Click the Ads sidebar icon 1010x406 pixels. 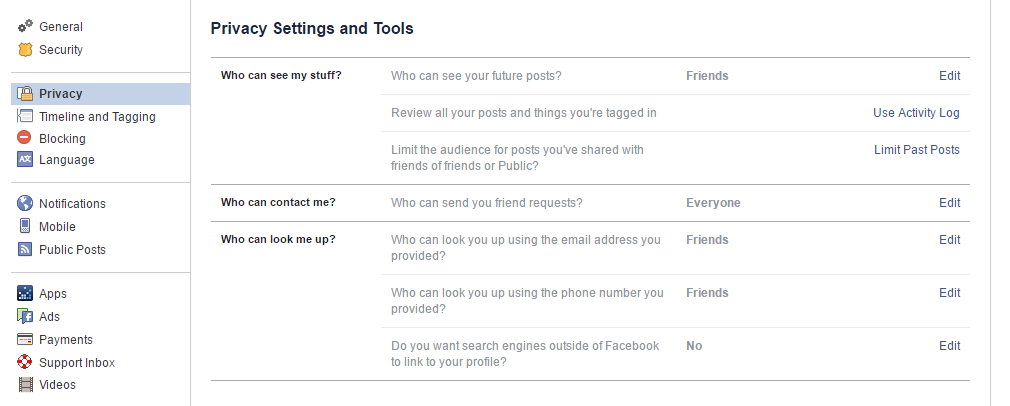pos(26,317)
